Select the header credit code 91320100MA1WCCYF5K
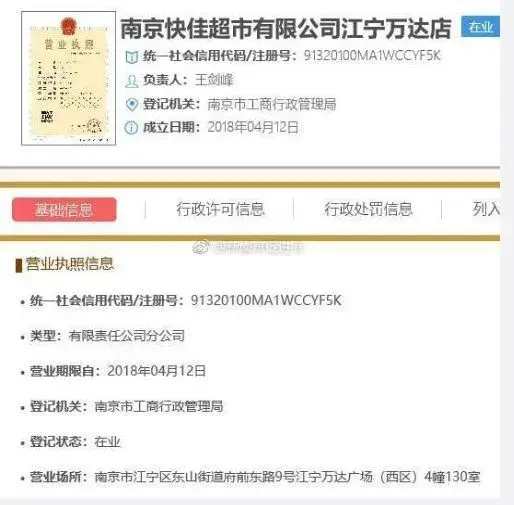Image resolution: width=514 pixels, height=505 pixels. click(372, 56)
